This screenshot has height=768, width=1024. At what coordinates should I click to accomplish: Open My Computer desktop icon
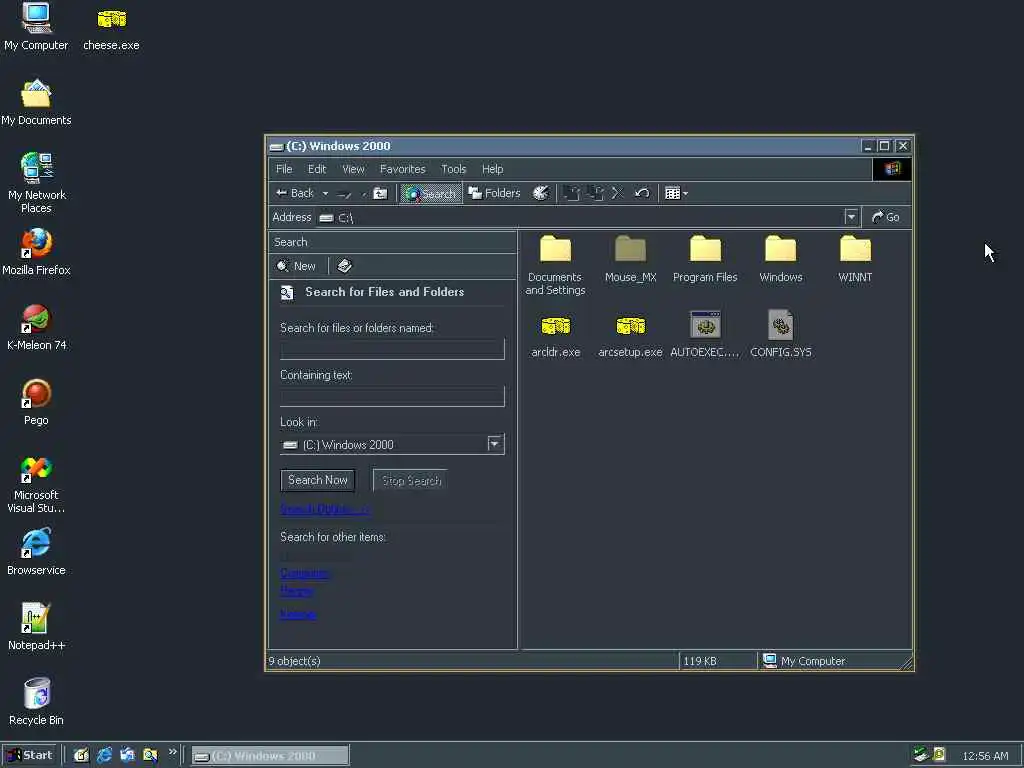click(36, 27)
